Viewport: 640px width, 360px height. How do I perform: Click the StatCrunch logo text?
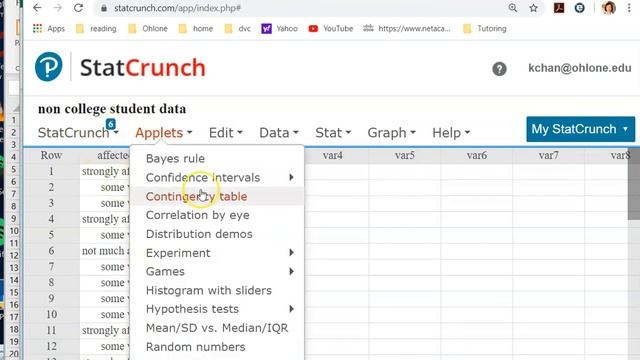(x=142, y=68)
